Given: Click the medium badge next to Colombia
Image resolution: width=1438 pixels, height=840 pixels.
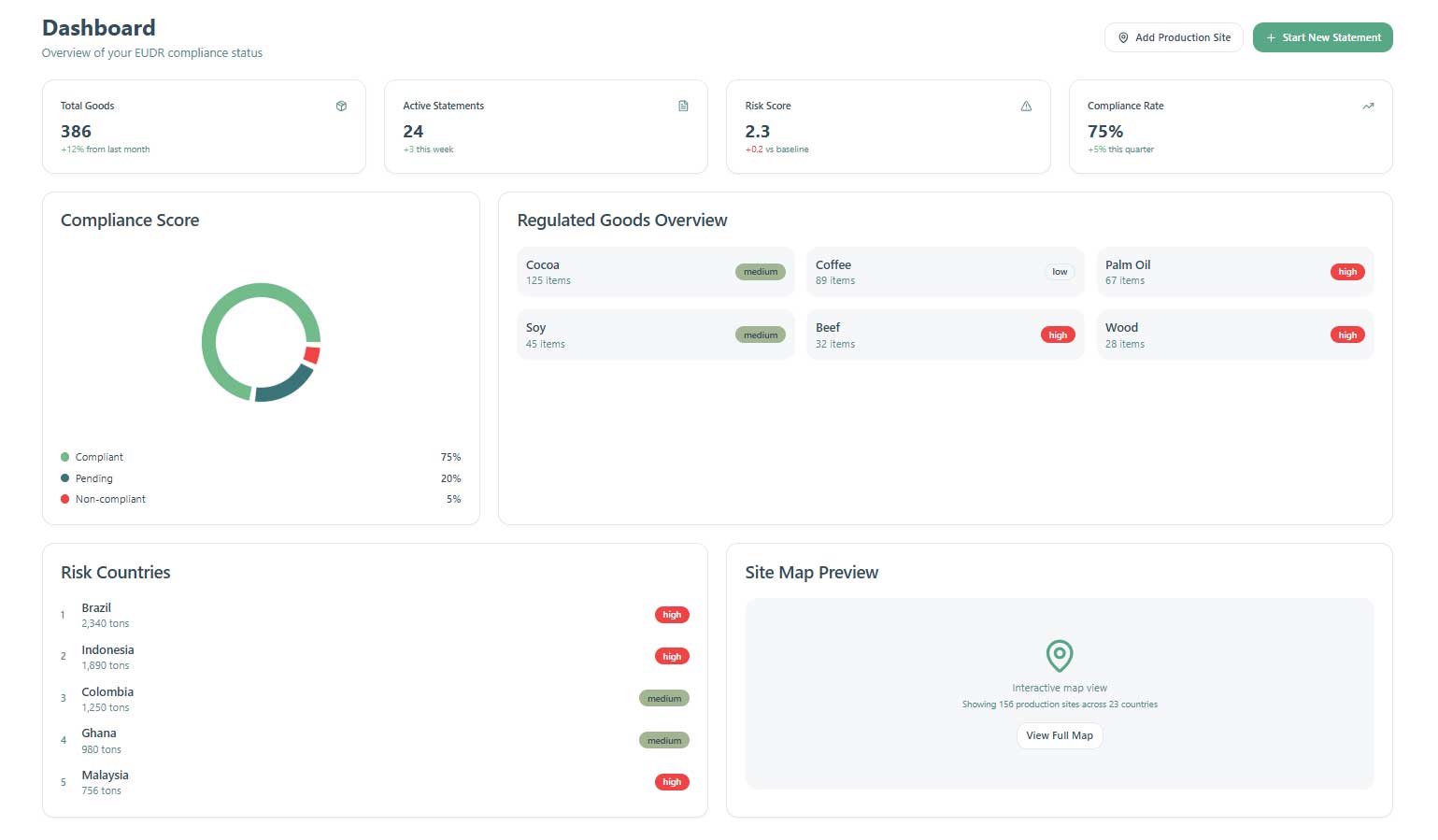Looking at the screenshot, I should [x=663, y=699].
